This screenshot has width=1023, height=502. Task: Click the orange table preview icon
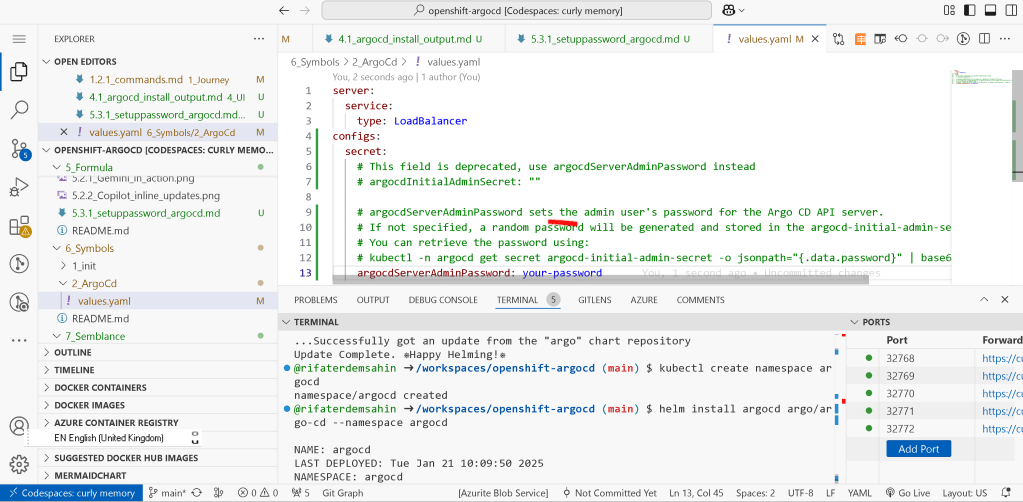861,39
